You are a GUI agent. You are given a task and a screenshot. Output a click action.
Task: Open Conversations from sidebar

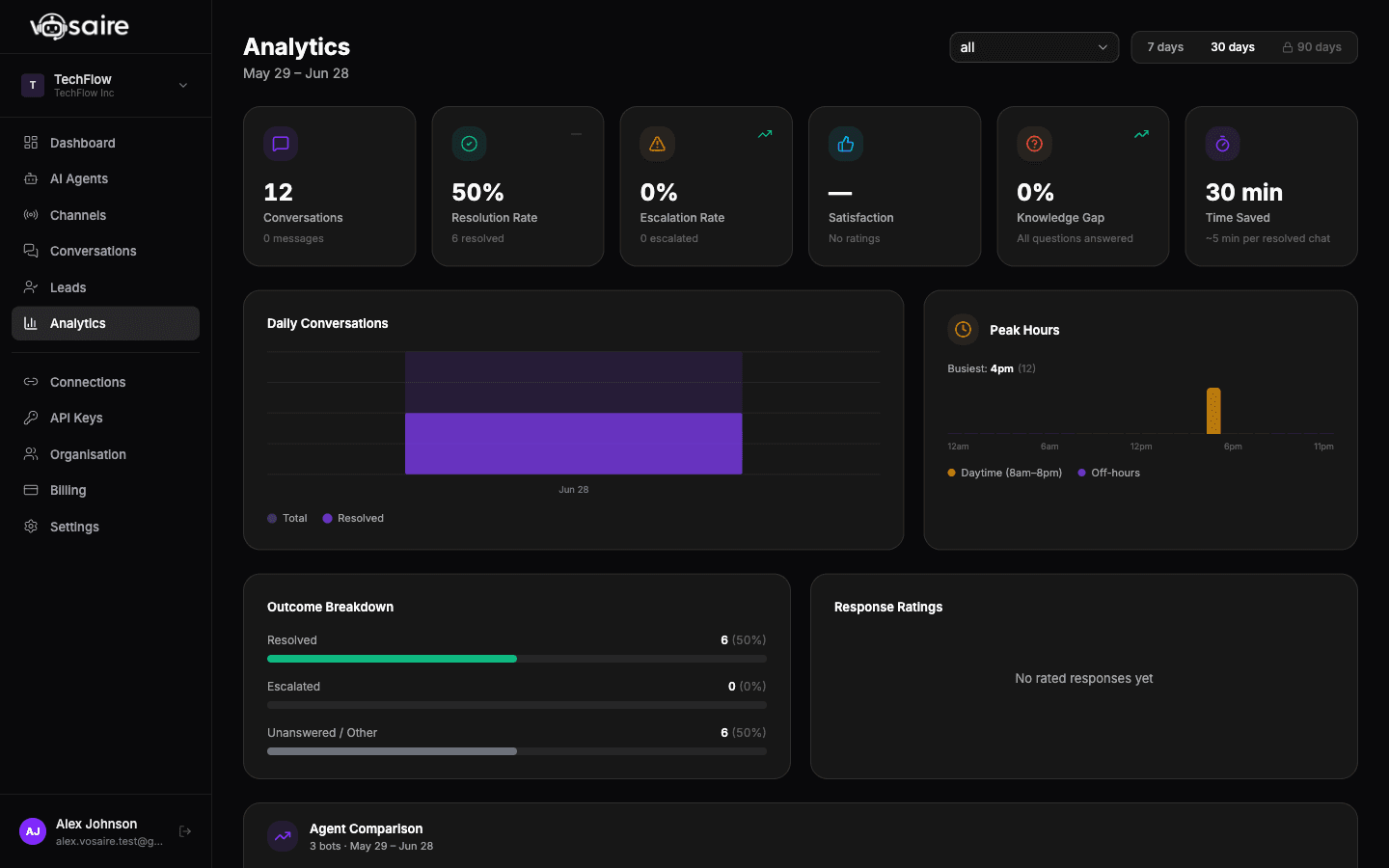click(105, 251)
